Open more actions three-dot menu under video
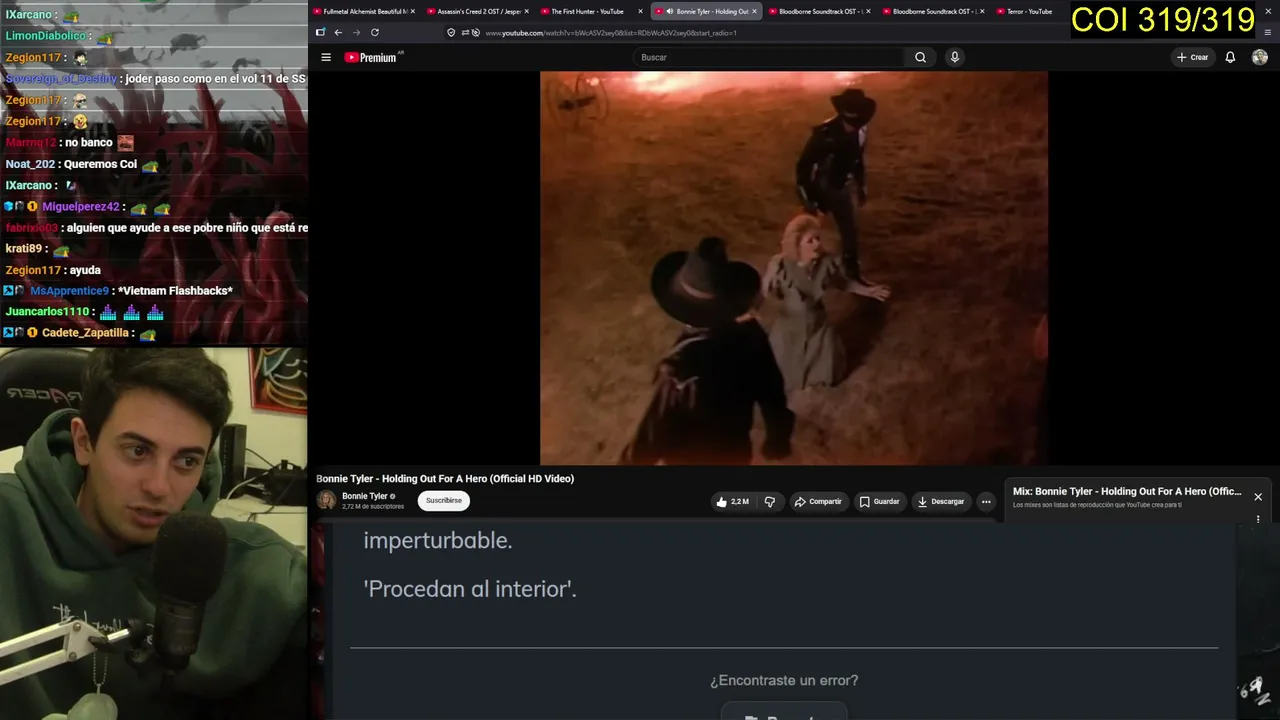The image size is (1280, 720). [986, 502]
